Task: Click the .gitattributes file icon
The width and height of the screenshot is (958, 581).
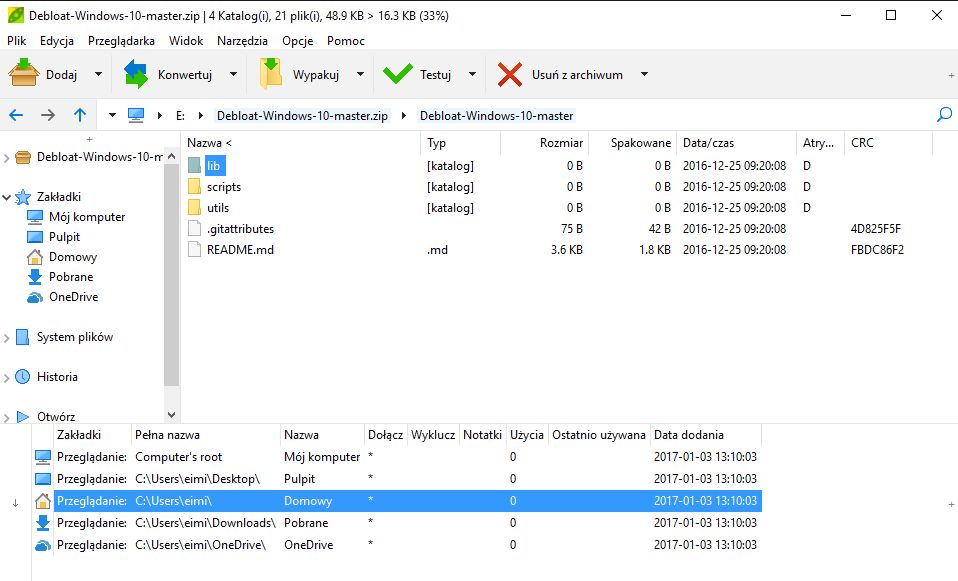Action: (194, 228)
